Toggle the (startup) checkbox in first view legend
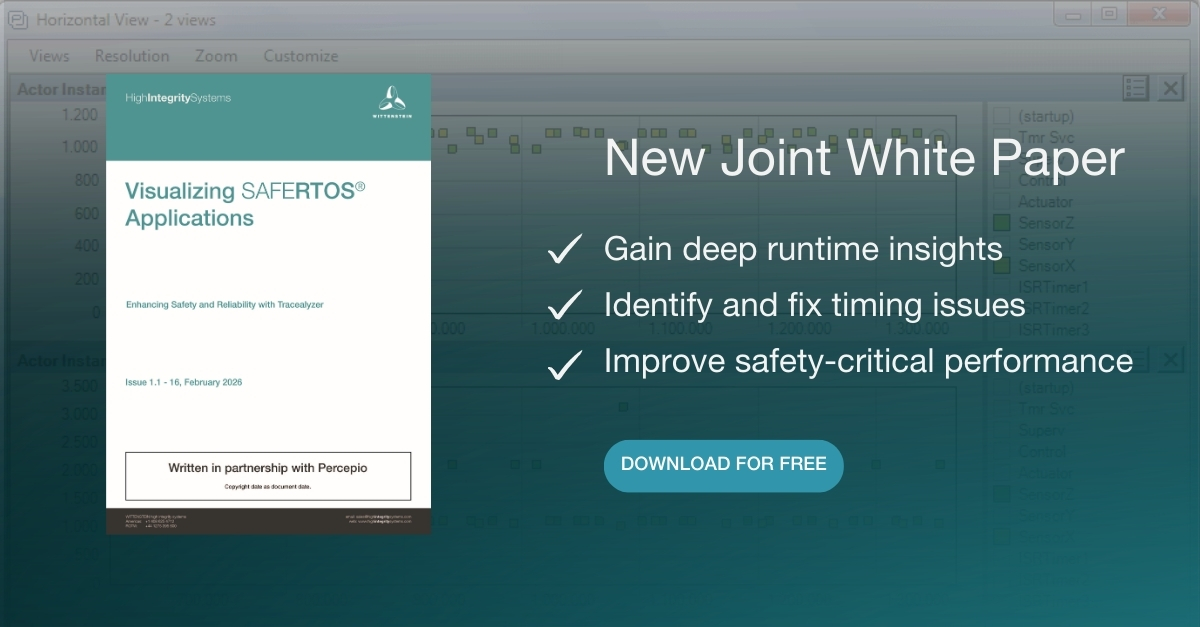 click(x=1001, y=116)
